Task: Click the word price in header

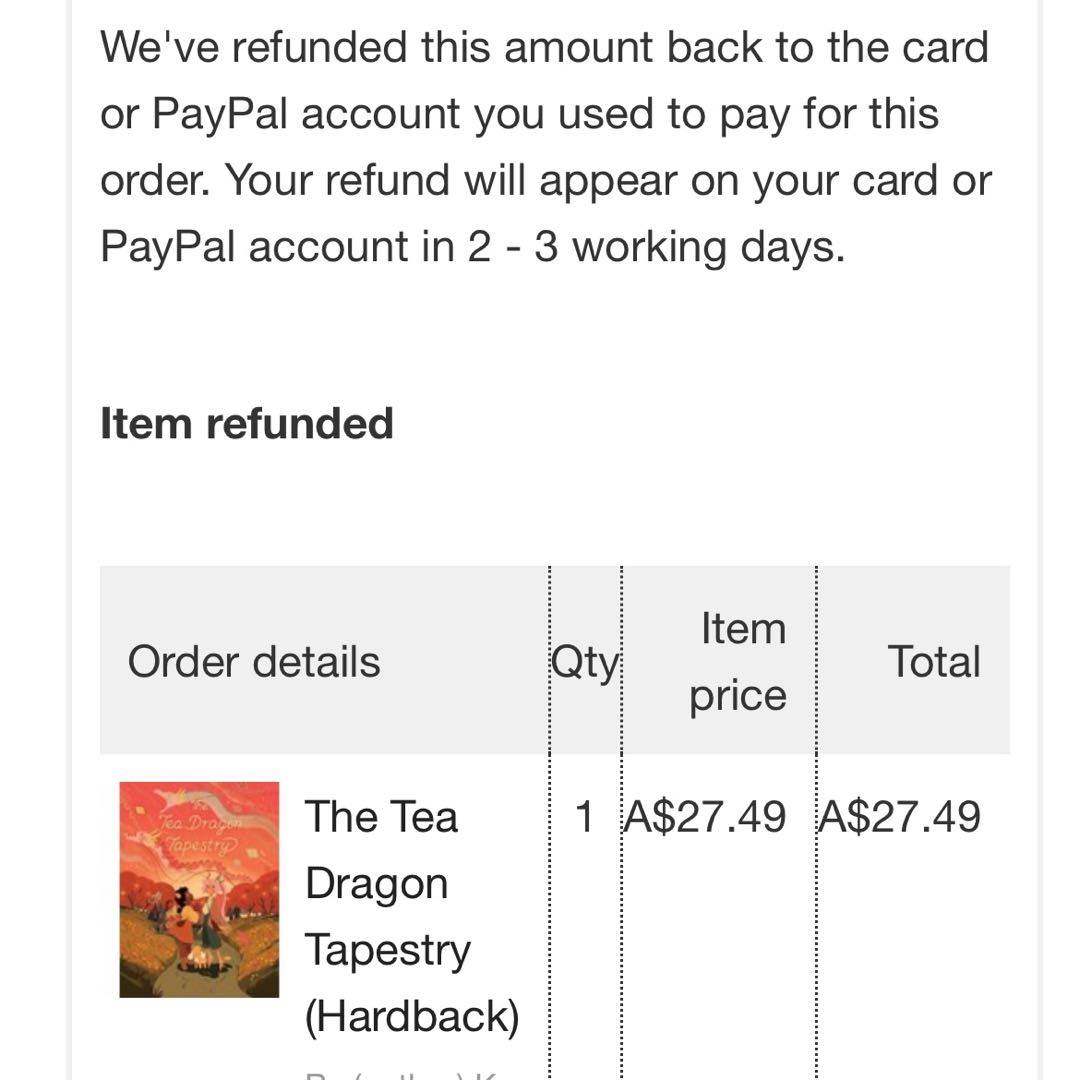Action: coord(737,696)
